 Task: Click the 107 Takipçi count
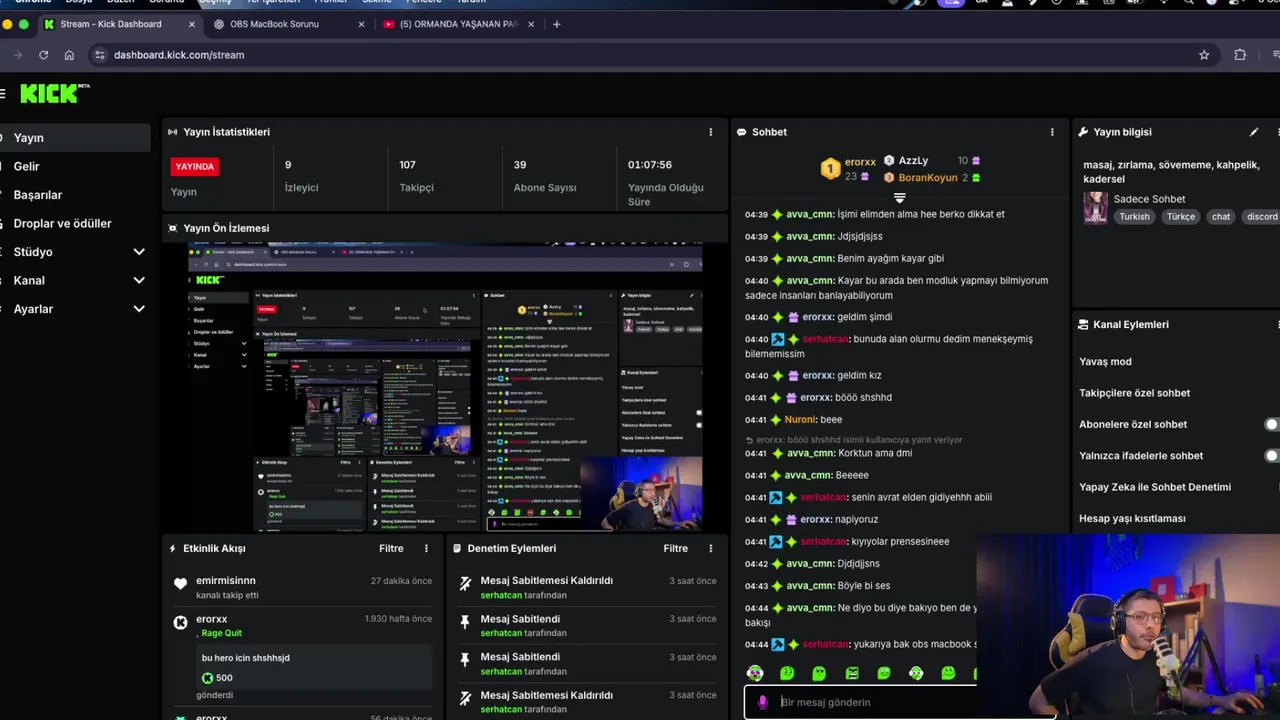(x=408, y=165)
